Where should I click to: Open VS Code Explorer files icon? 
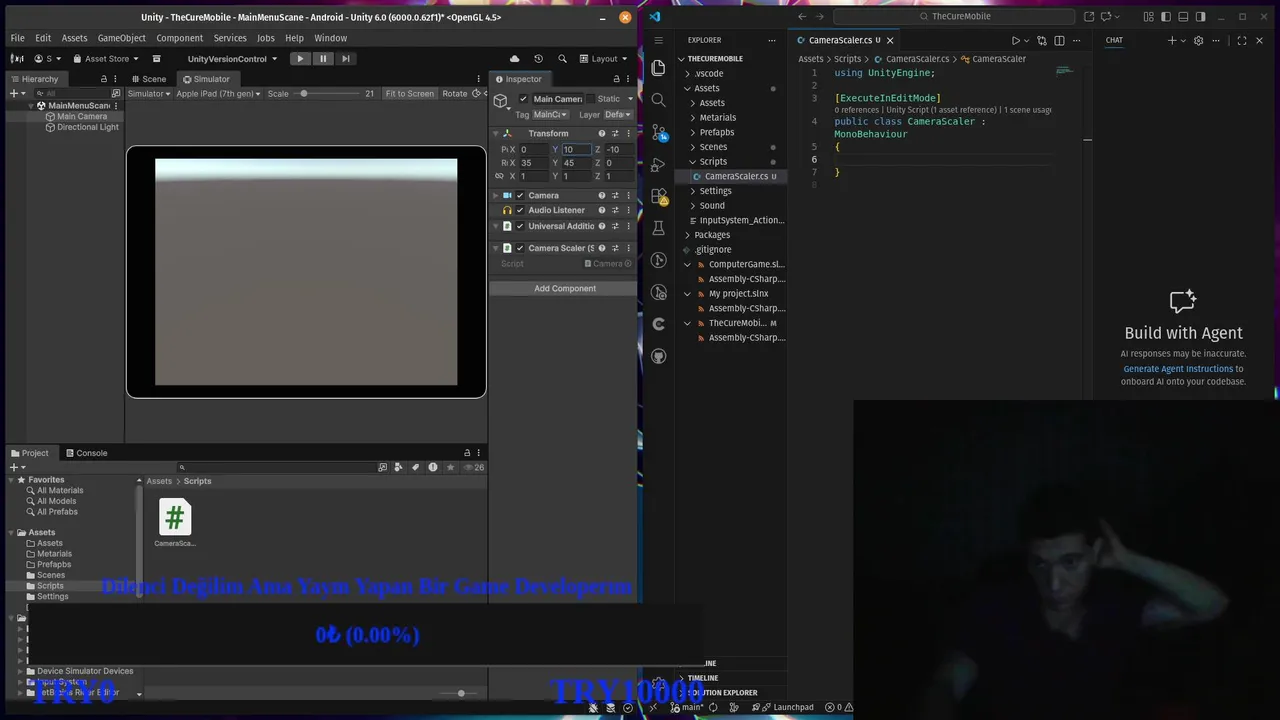(658, 67)
